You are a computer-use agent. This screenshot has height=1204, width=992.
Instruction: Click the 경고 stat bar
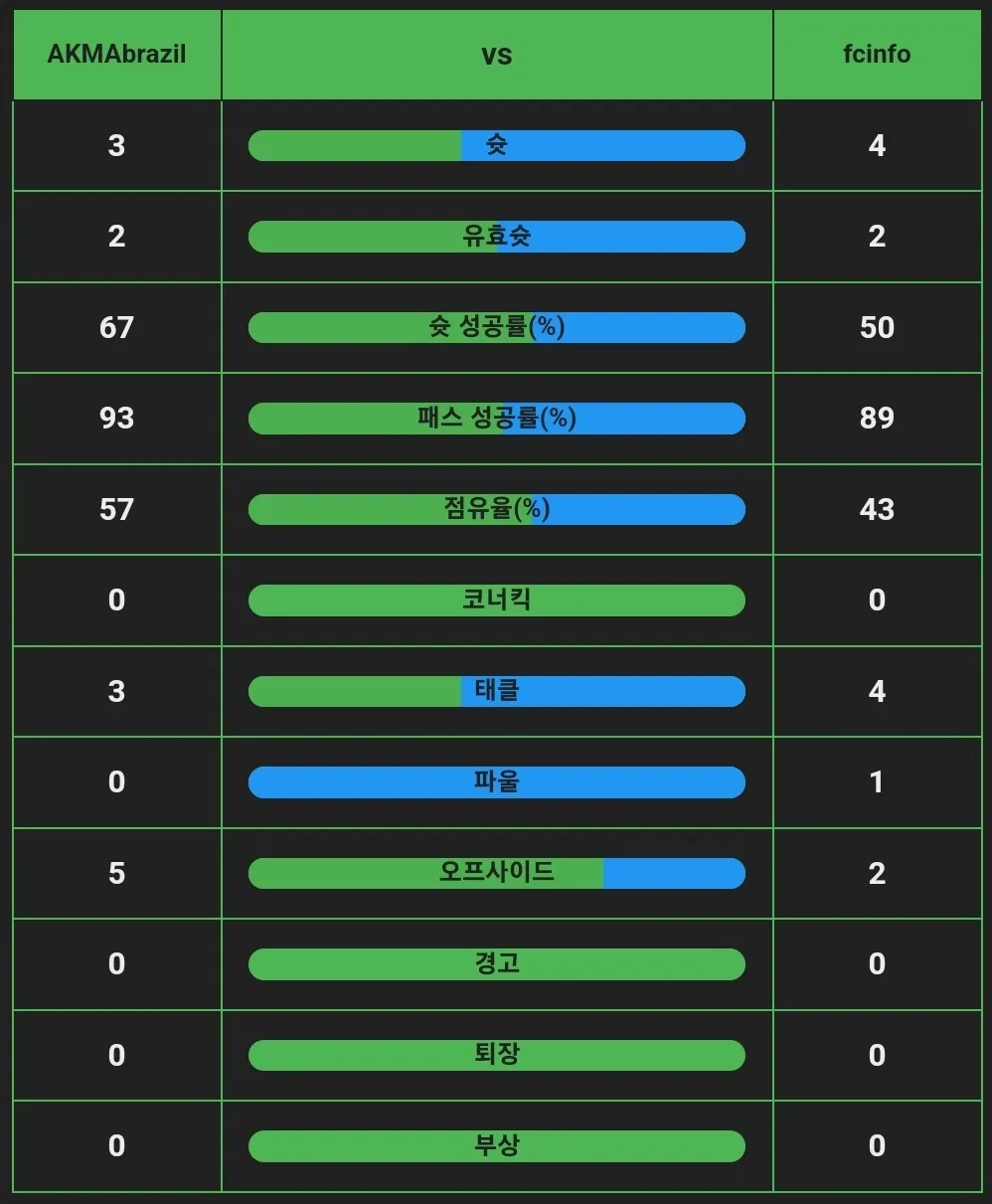pos(496,964)
